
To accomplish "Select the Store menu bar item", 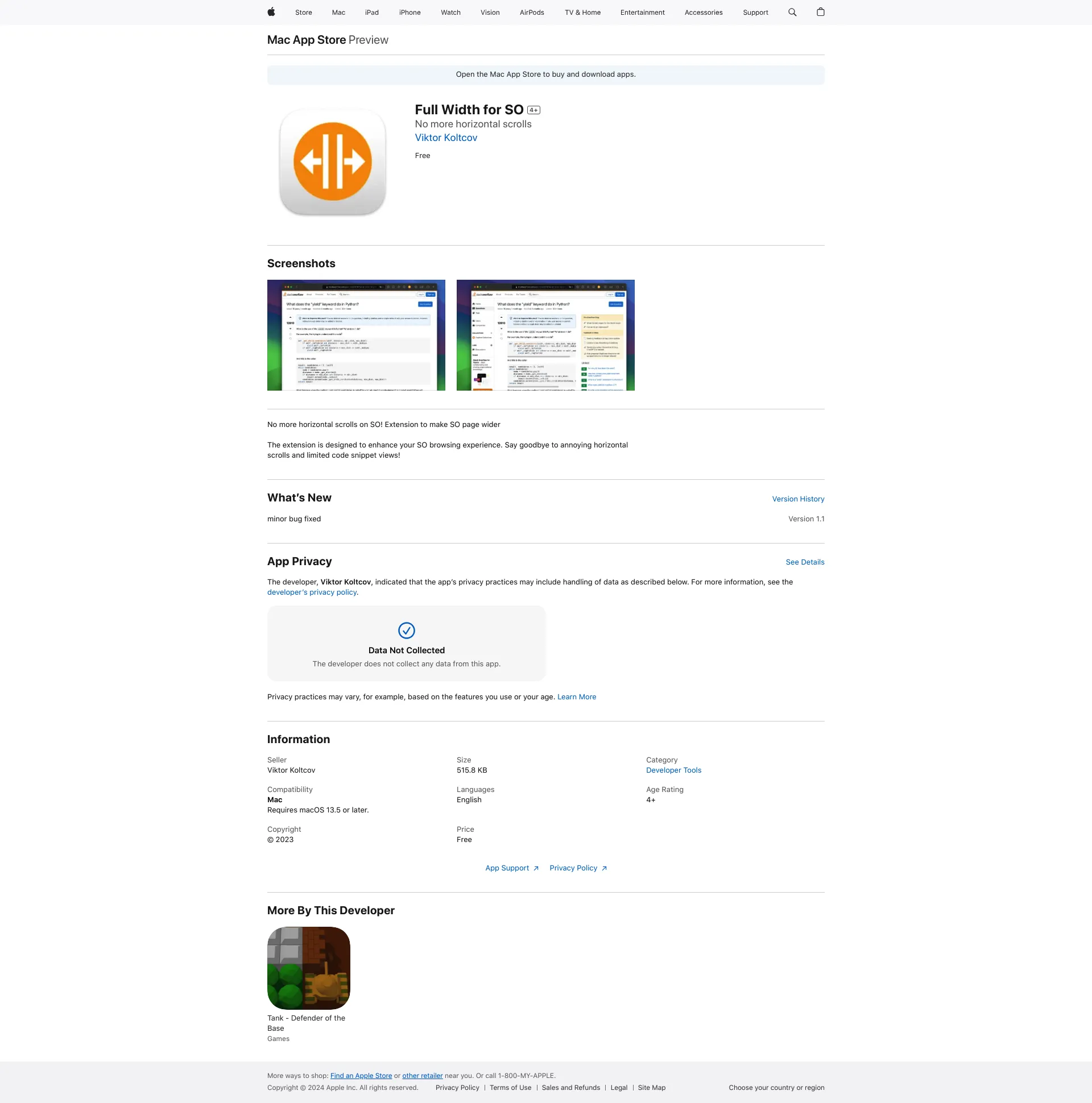I will pos(304,12).
